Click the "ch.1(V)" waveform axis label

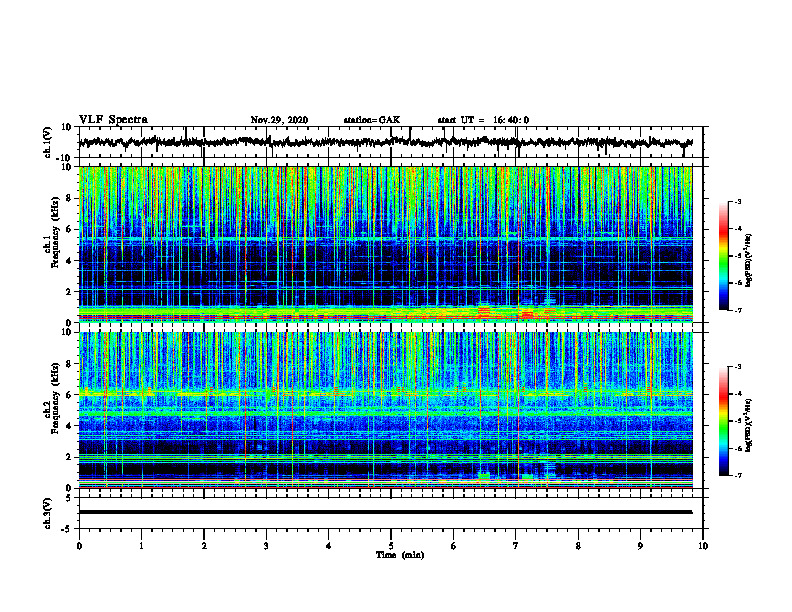pyautogui.click(x=48, y=142)
